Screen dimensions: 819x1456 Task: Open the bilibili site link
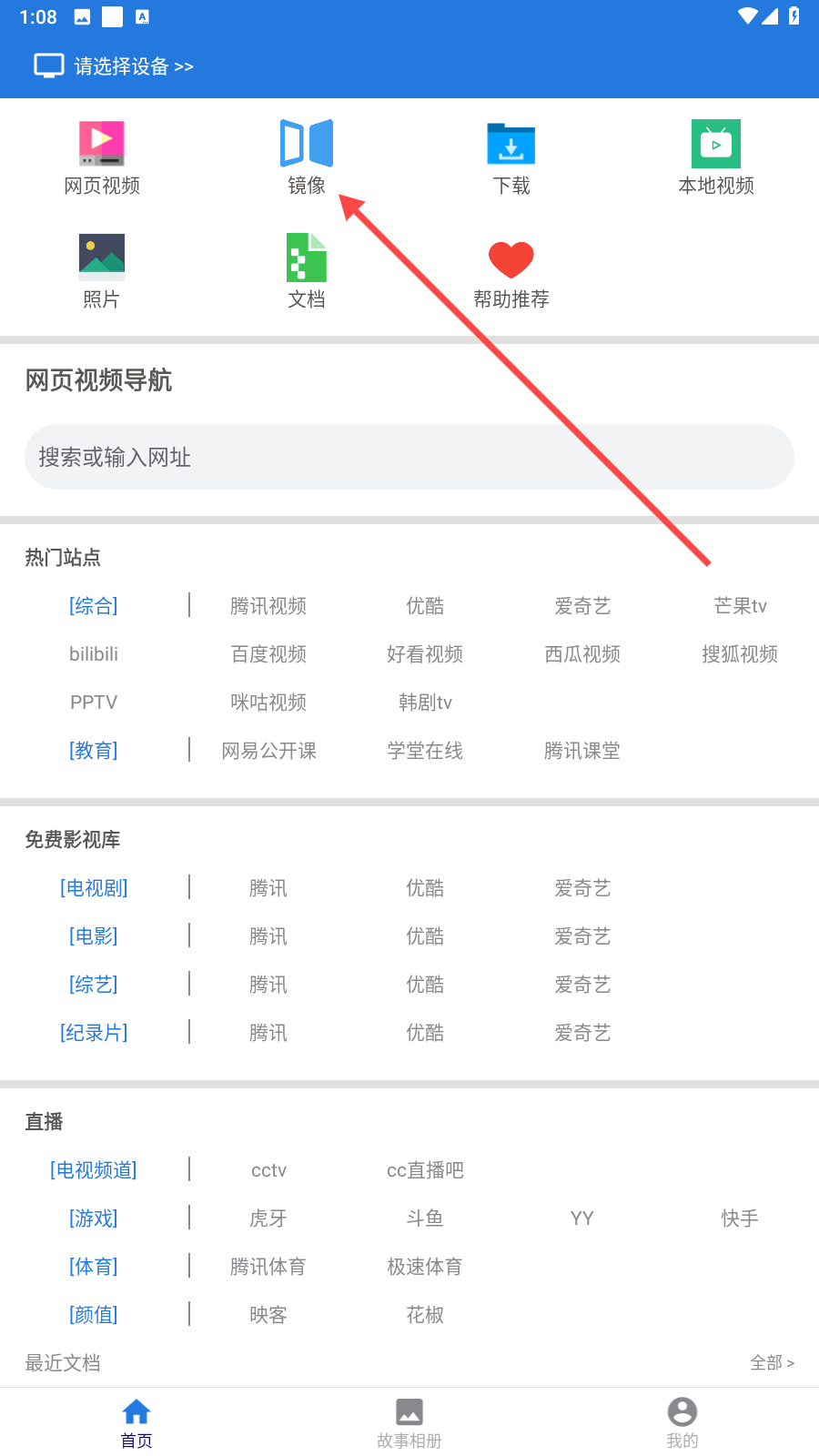94,654
